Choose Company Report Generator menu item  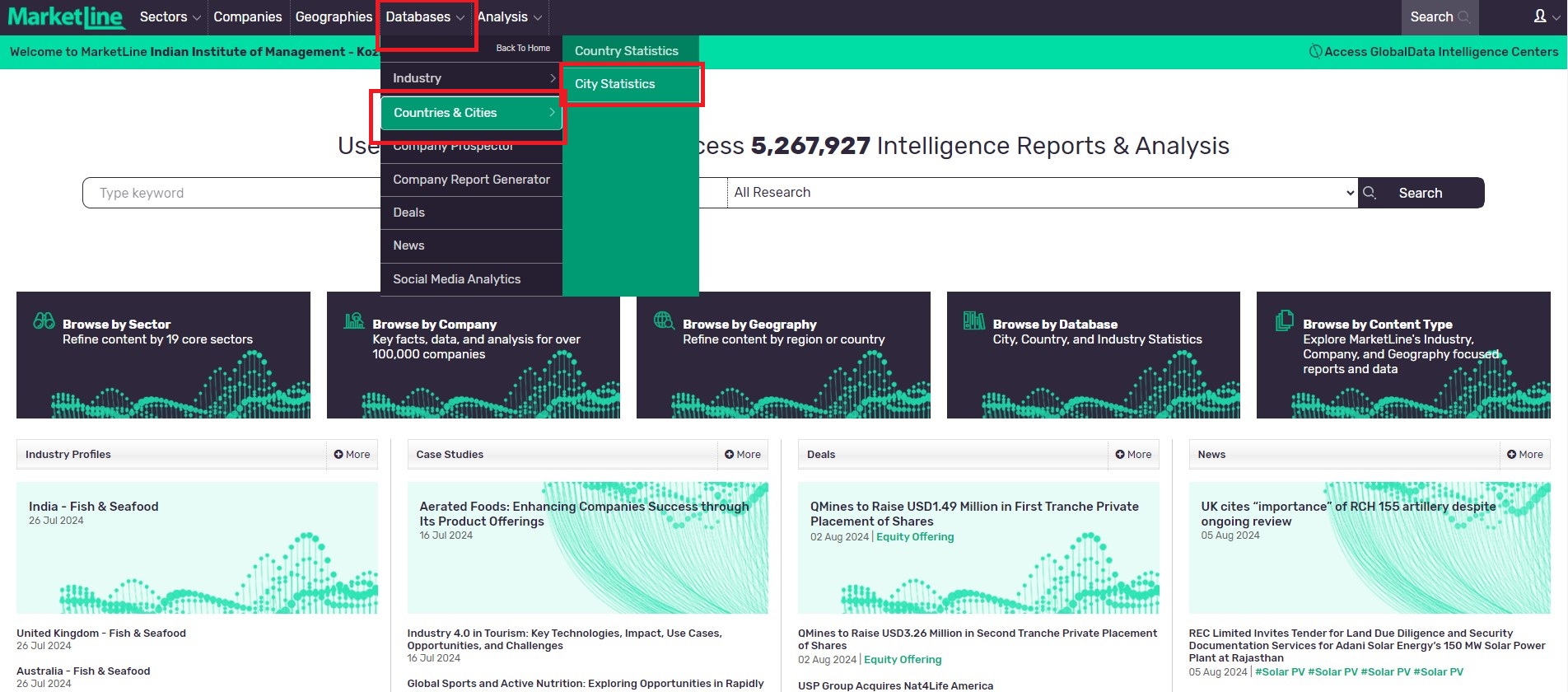(471, 180)
